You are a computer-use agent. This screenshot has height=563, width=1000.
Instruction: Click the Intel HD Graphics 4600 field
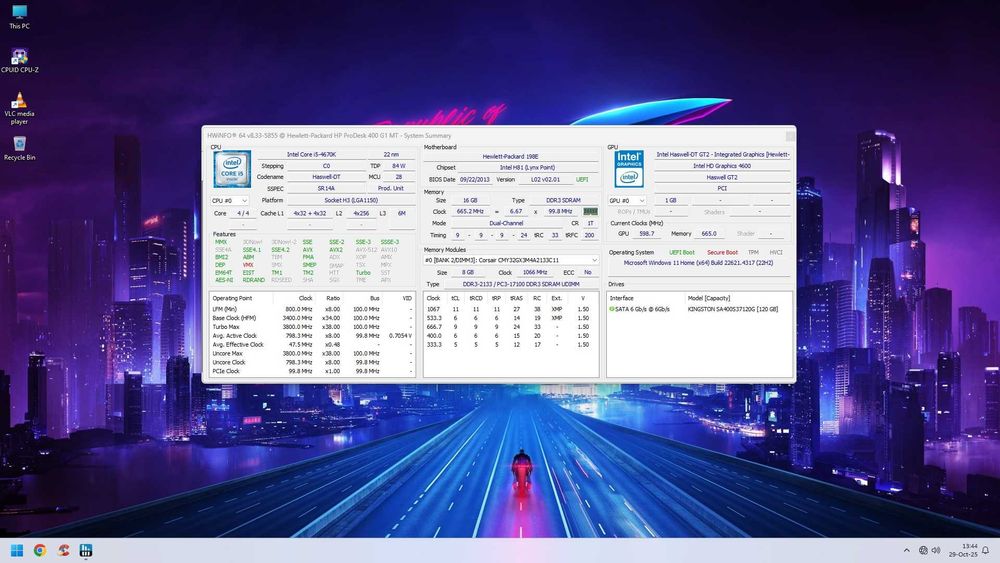(x=722, y=166)
